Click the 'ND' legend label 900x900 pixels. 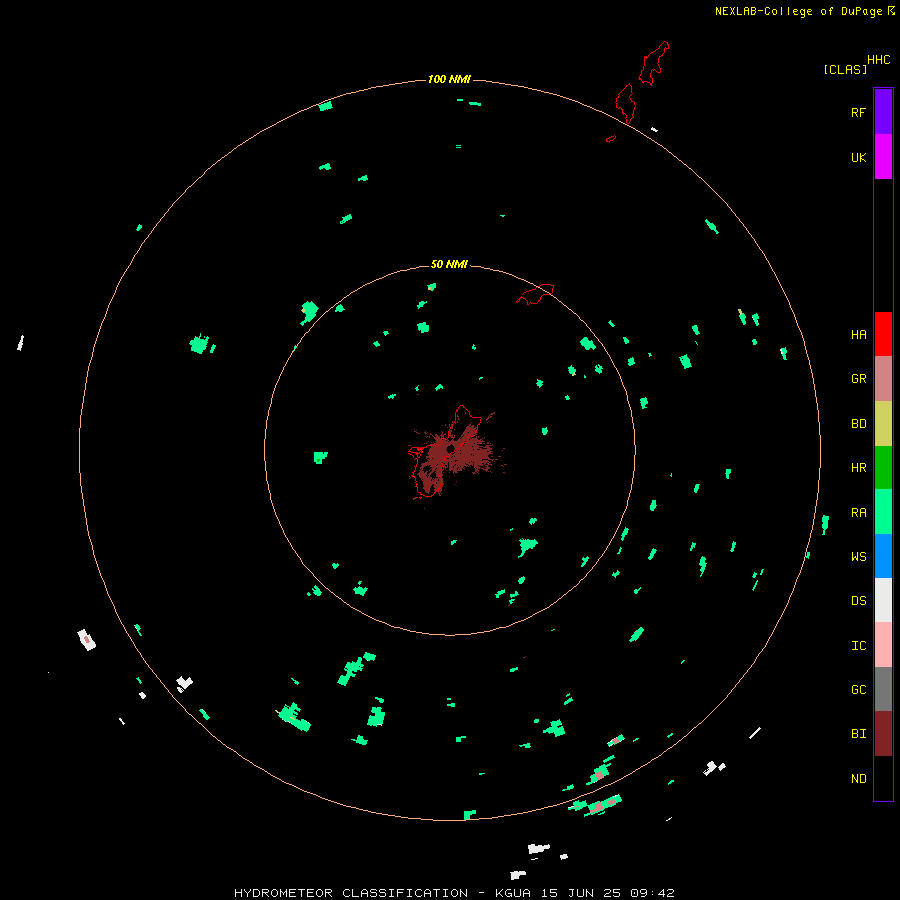[x=858, y=779]
